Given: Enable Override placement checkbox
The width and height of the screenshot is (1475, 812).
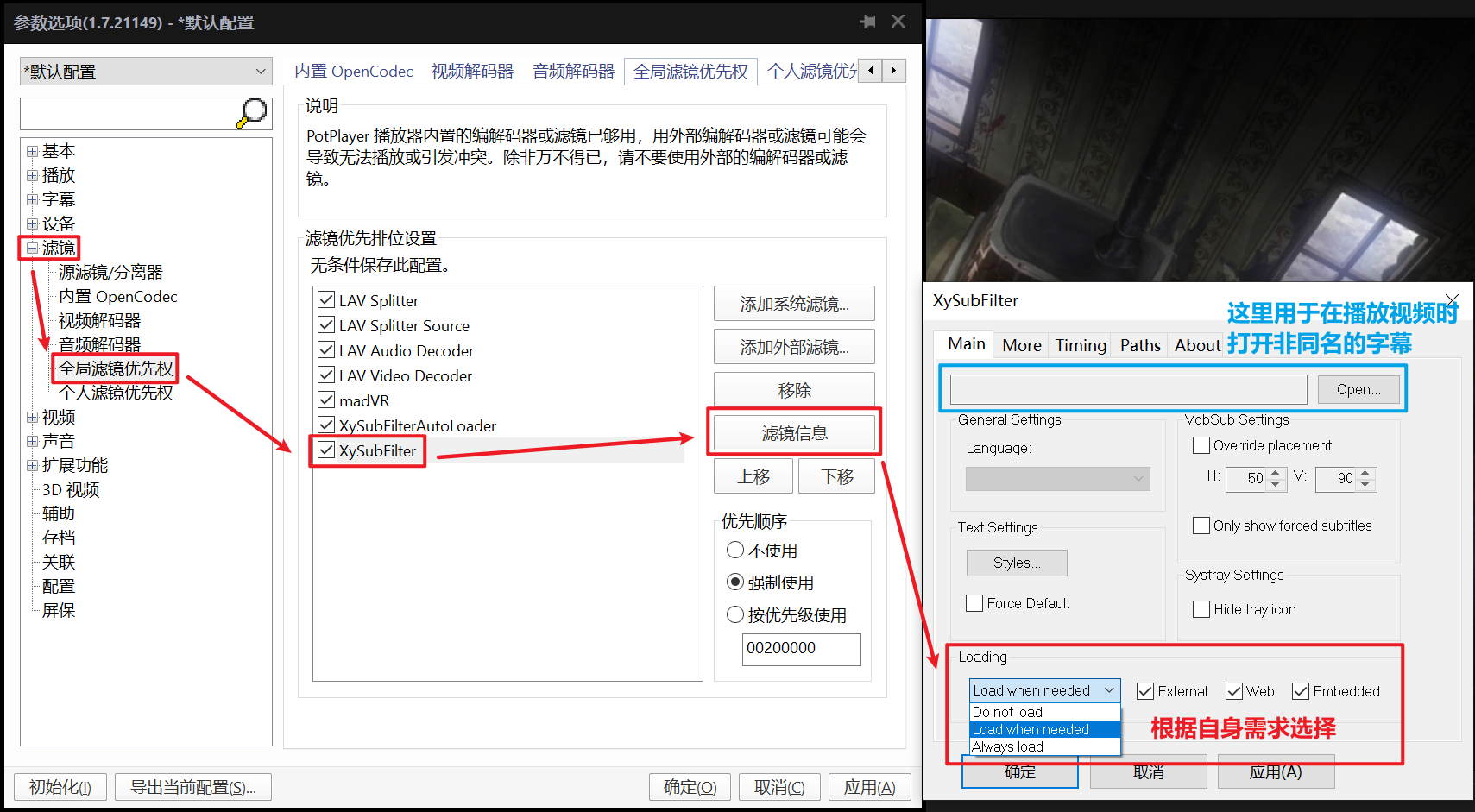Looking at the screenshot, I should tap(1201, 445).
